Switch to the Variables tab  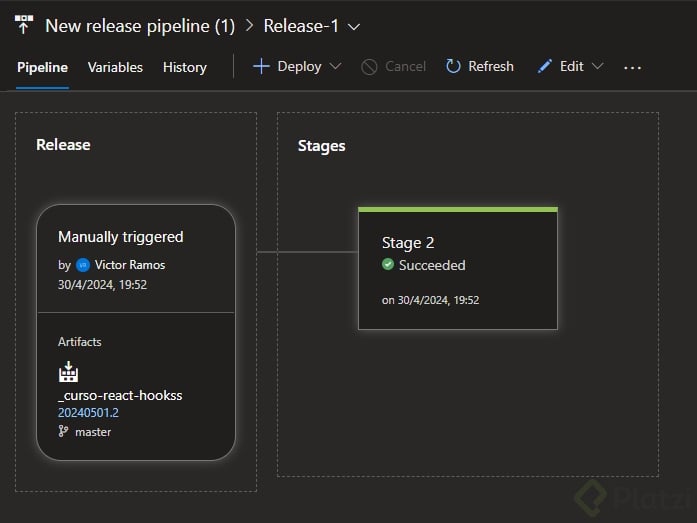(115, 67)
